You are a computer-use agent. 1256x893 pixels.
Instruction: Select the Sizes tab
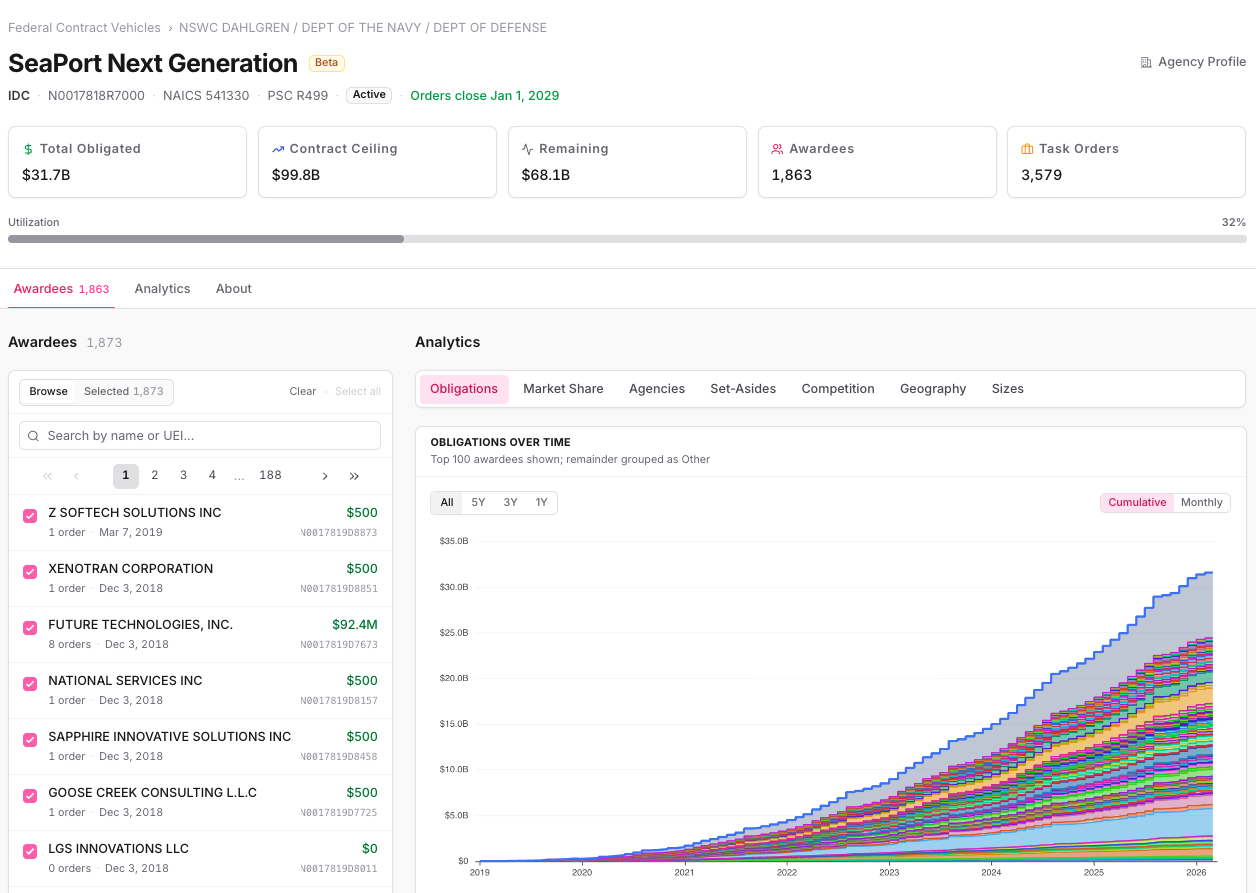pos(1008,389)
